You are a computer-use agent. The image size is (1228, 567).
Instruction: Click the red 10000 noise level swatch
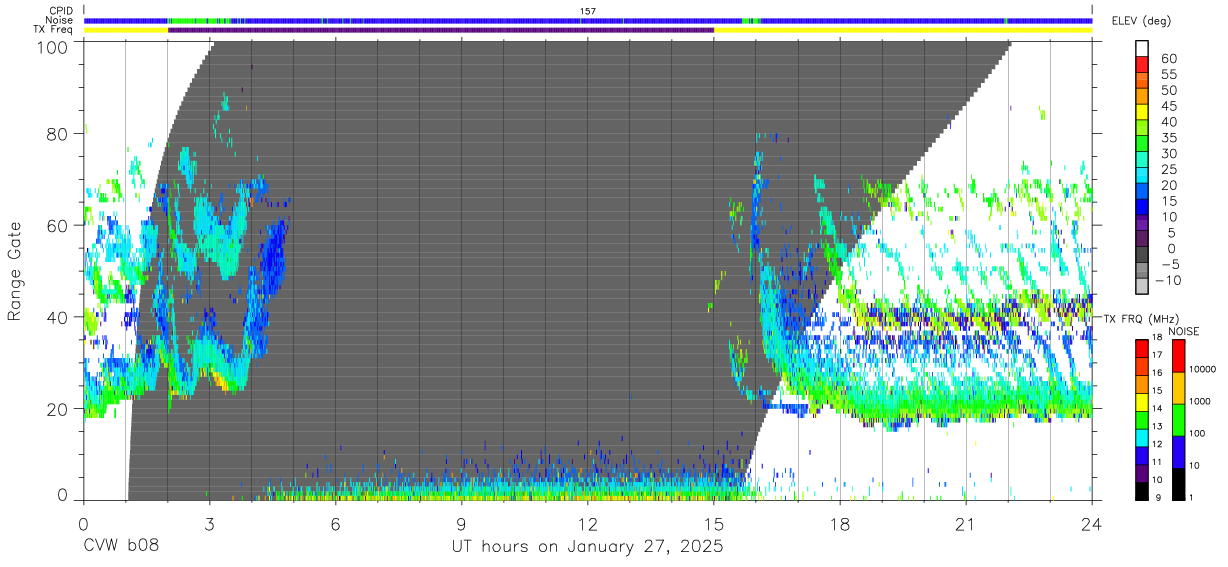click(1177, 357)
